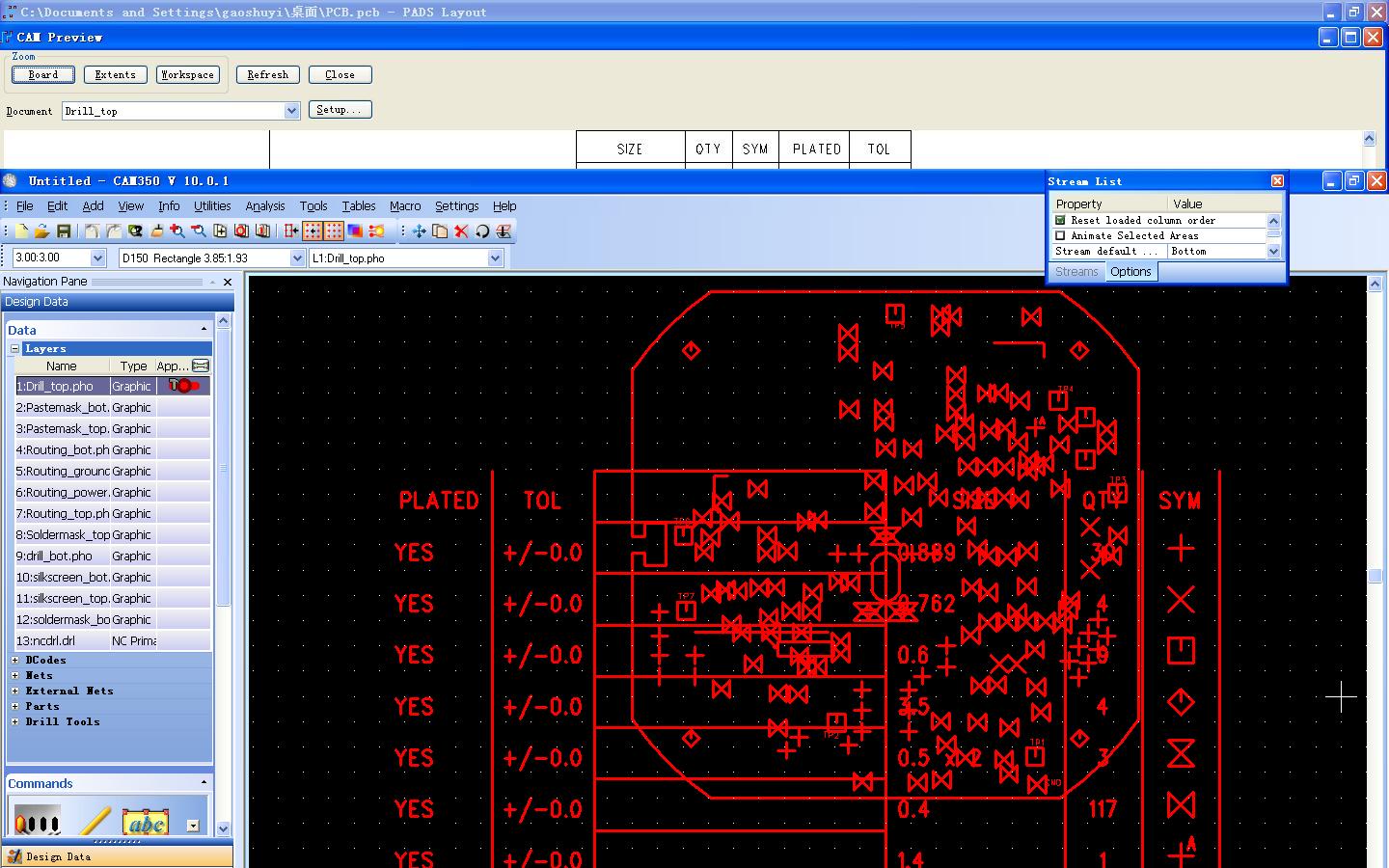Switch to the Options tab in Stream List
1389x868 pixels.
[1130, 272]
